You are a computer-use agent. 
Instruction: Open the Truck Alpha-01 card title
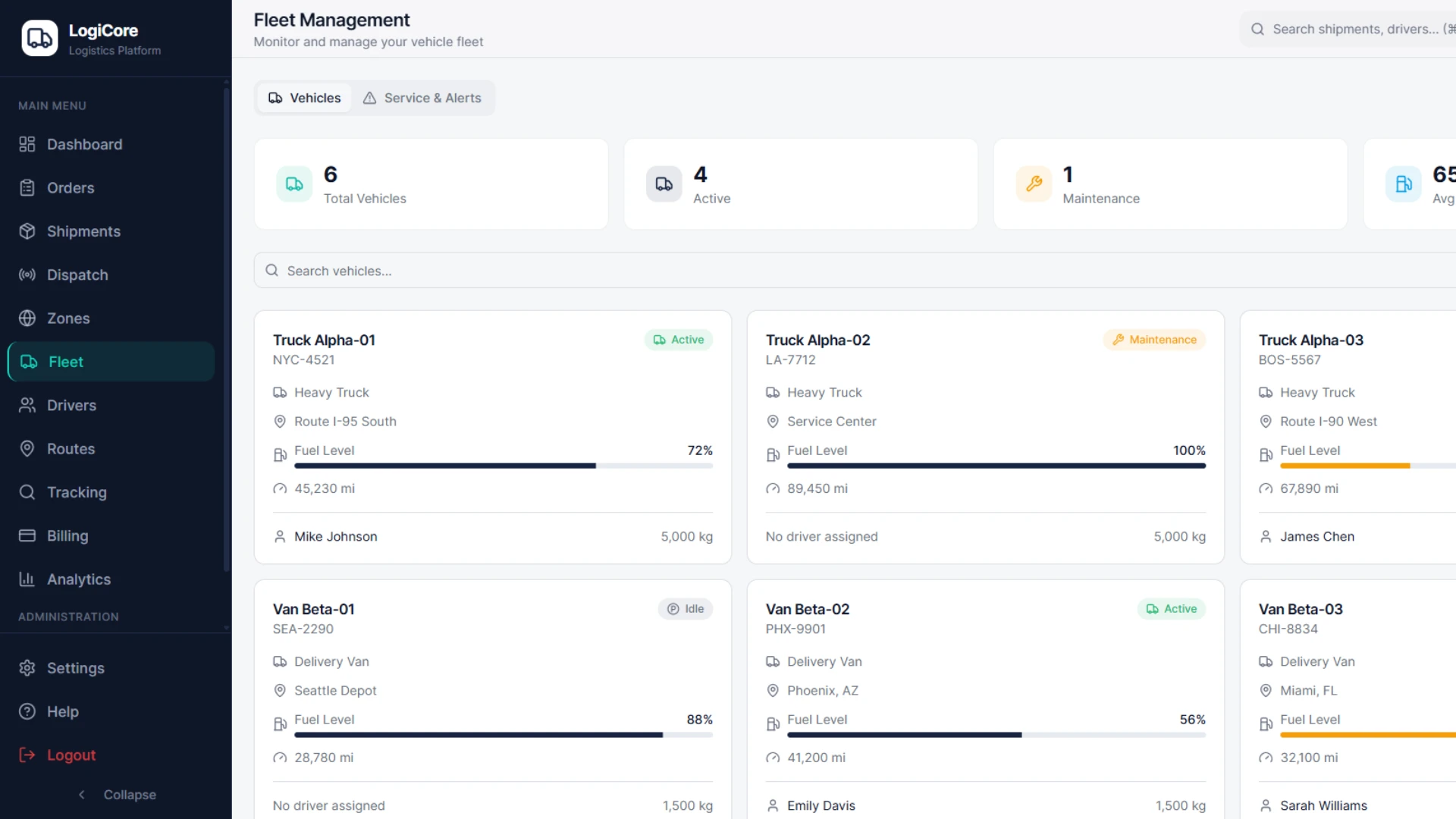[x=324, y=340]
